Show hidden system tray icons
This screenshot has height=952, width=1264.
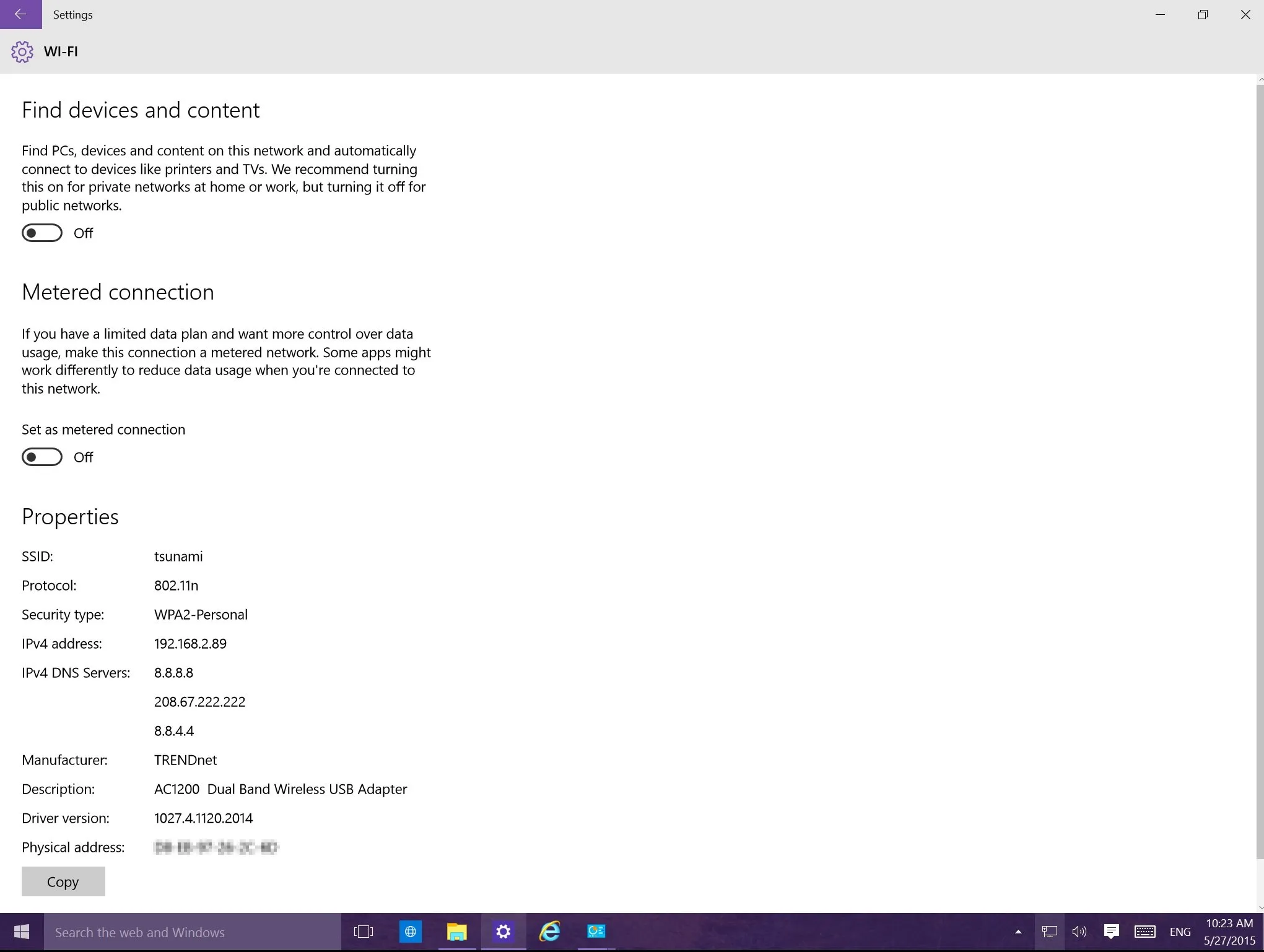(1018, 932)
